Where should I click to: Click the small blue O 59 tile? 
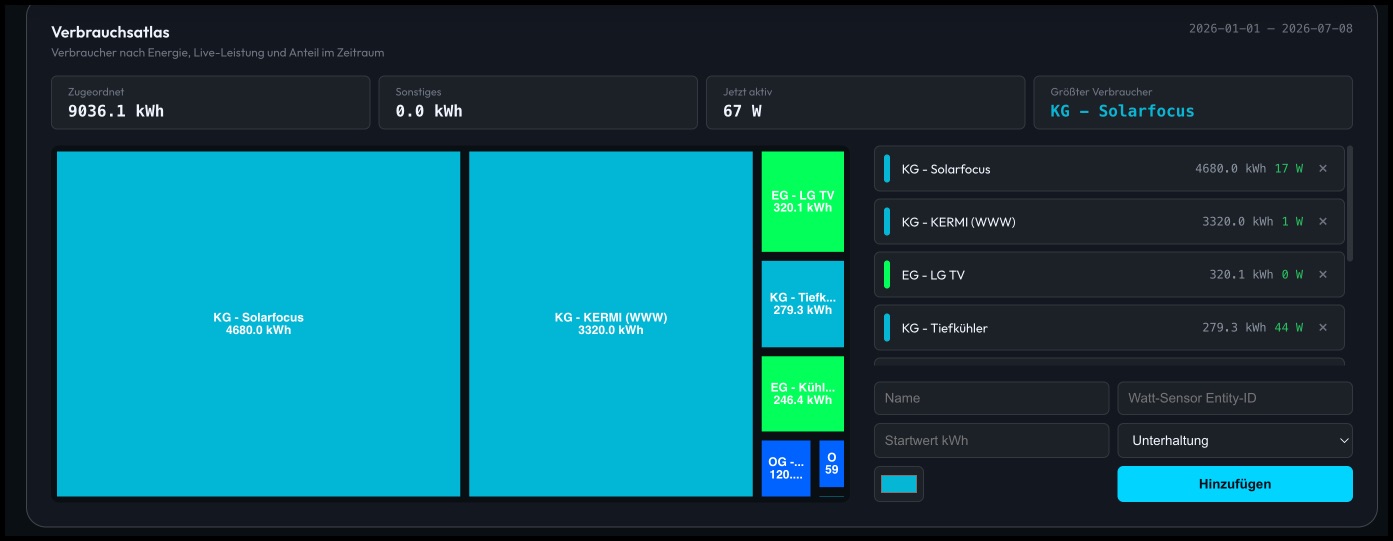[x=832, y=464]
